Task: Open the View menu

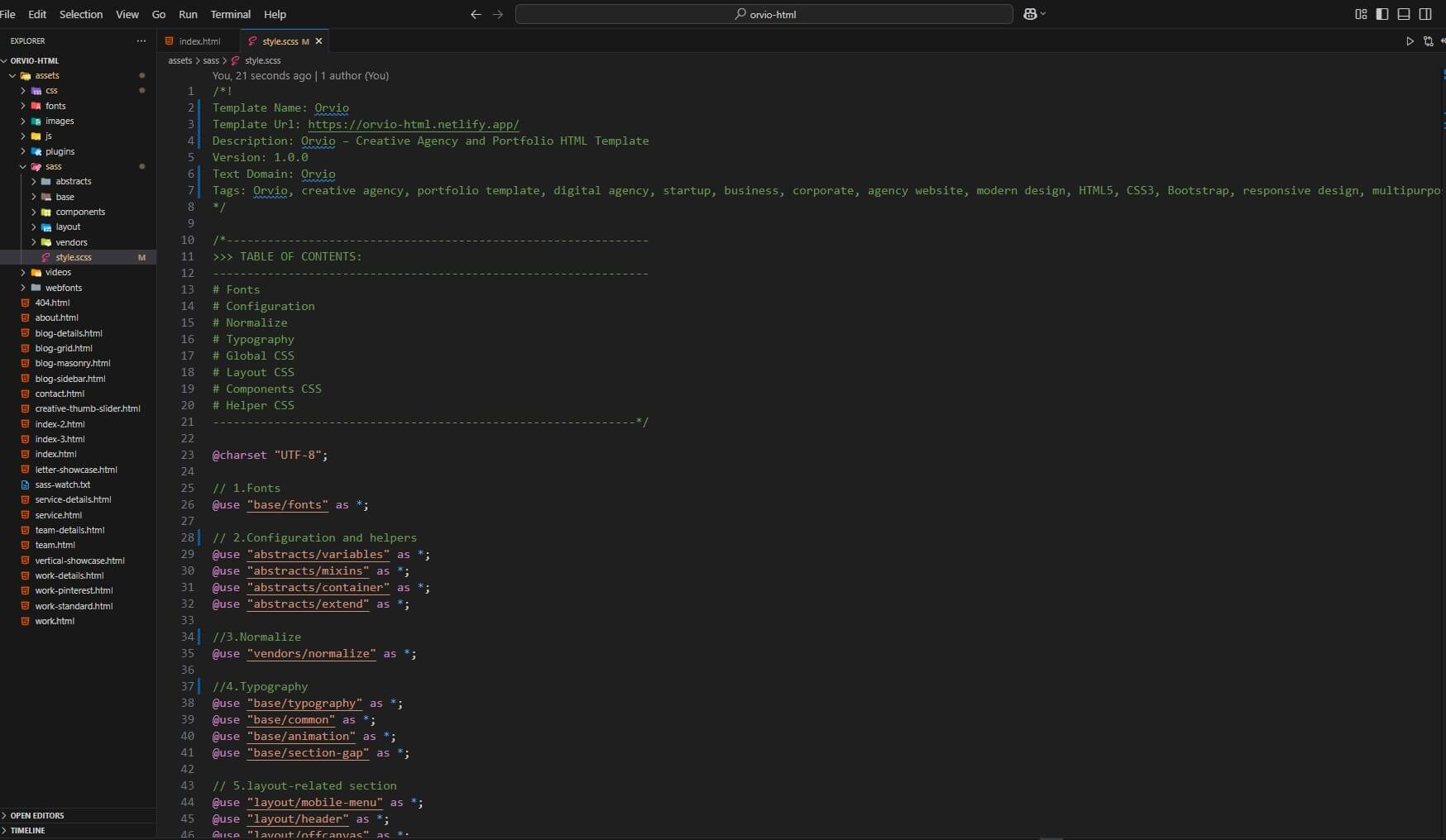Action: click(x=127, y=14)
